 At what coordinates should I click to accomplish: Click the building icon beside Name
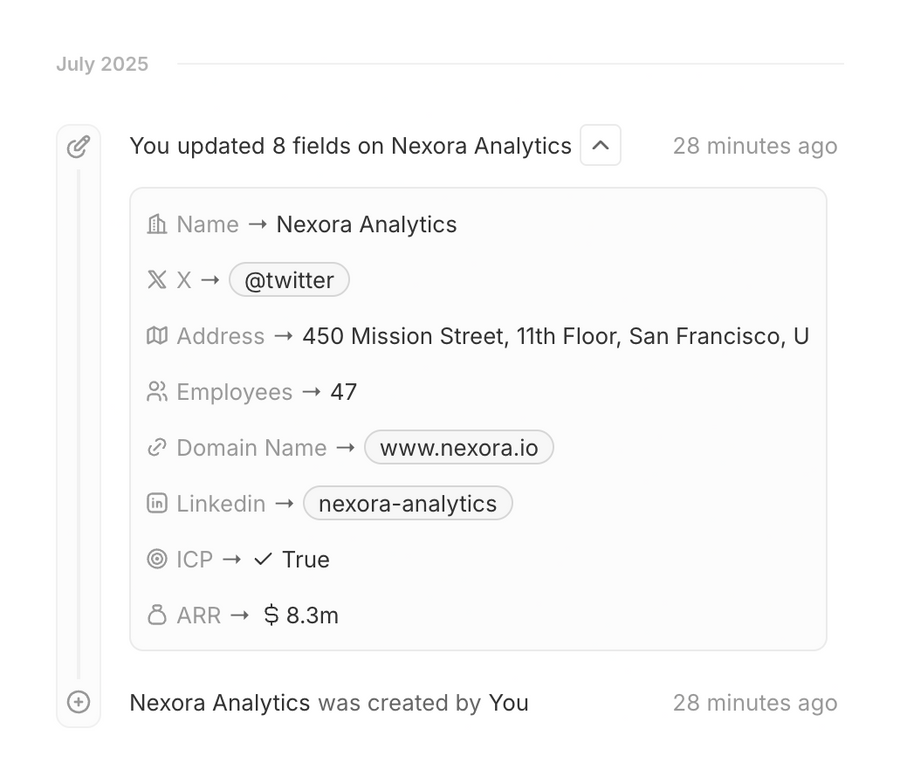[x=157, y=224]
